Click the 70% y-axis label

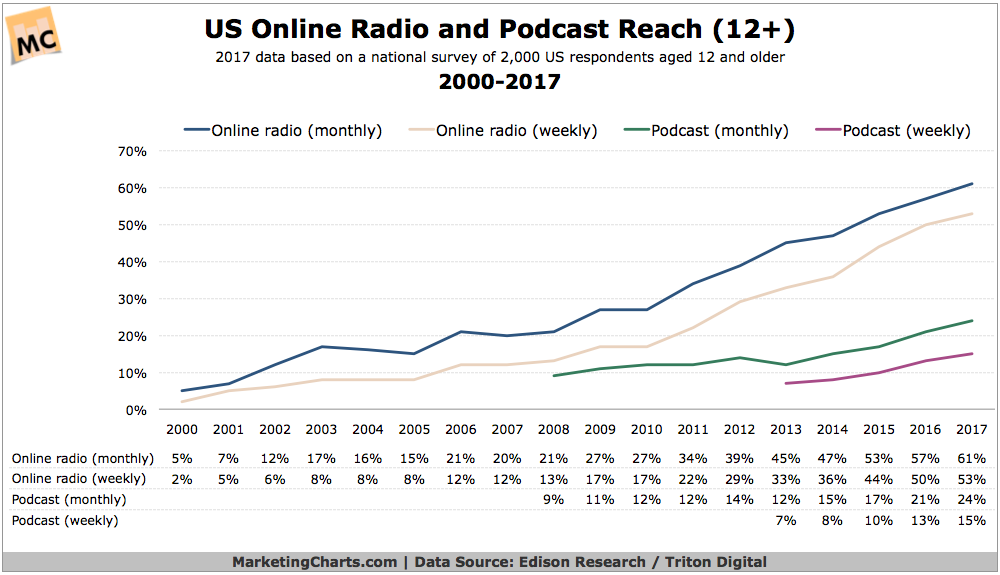click(x=132, y=152)
